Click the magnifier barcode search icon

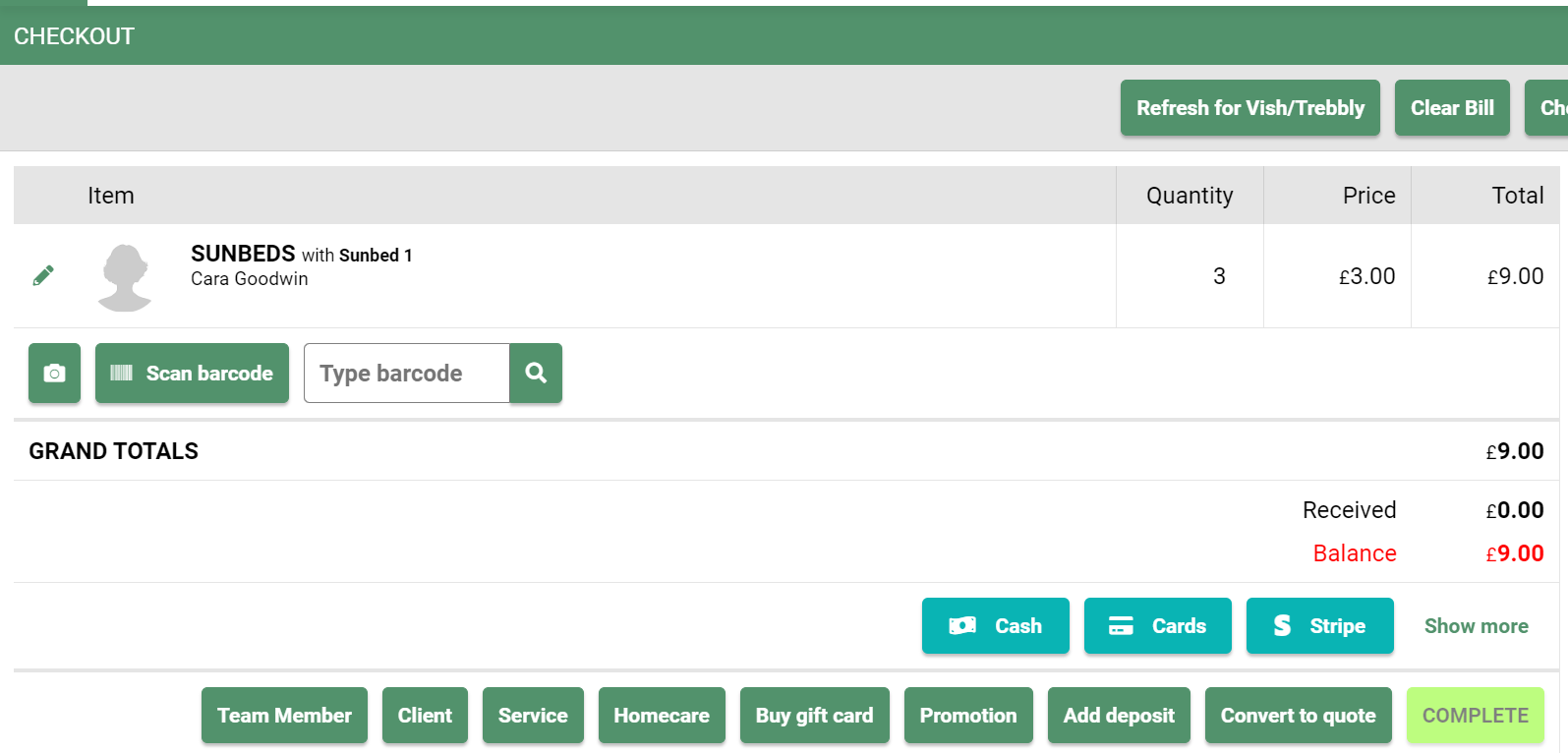(536, 374)
